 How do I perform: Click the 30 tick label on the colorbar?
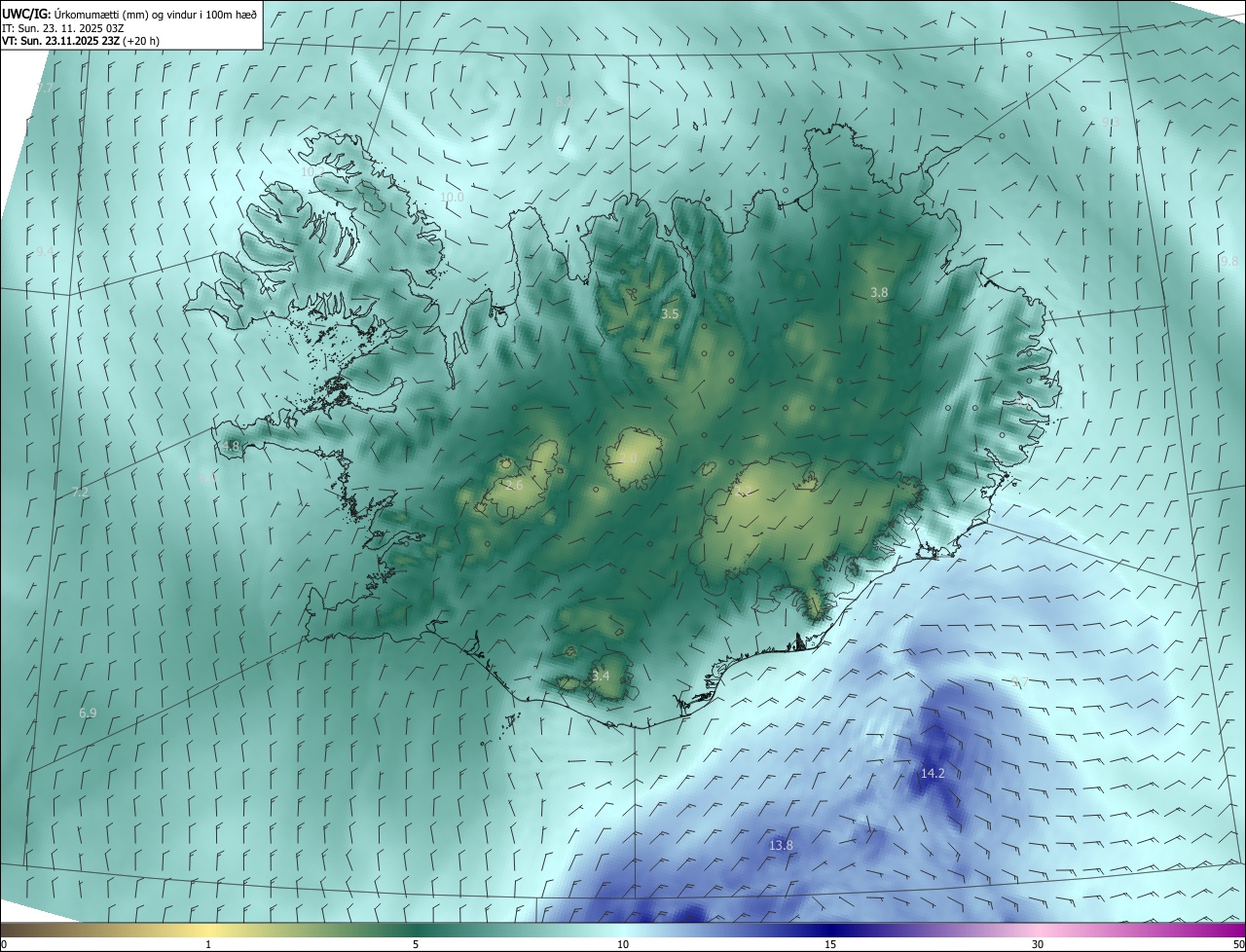click(1038, 944)
